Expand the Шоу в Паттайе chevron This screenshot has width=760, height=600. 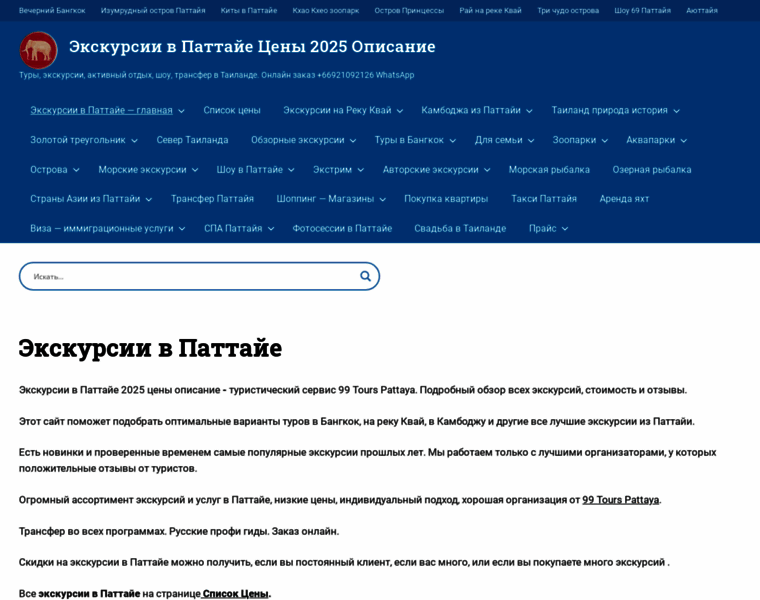click(291, 170)
